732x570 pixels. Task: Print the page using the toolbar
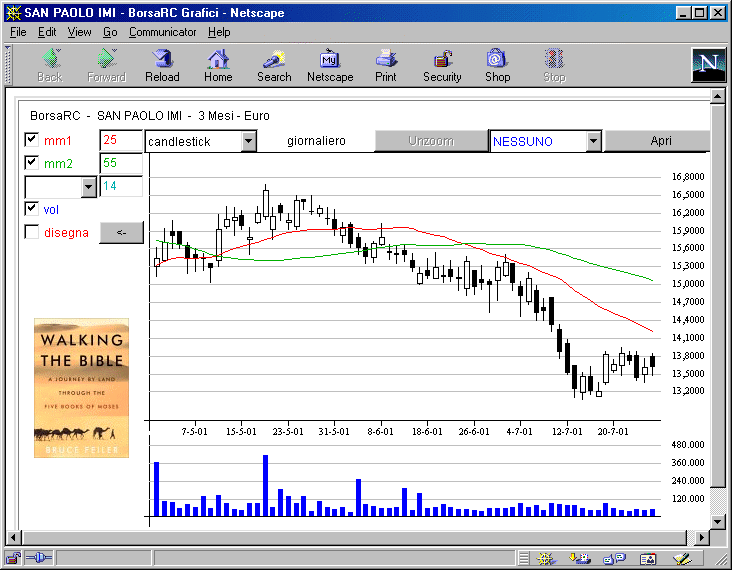coord(386,65)
